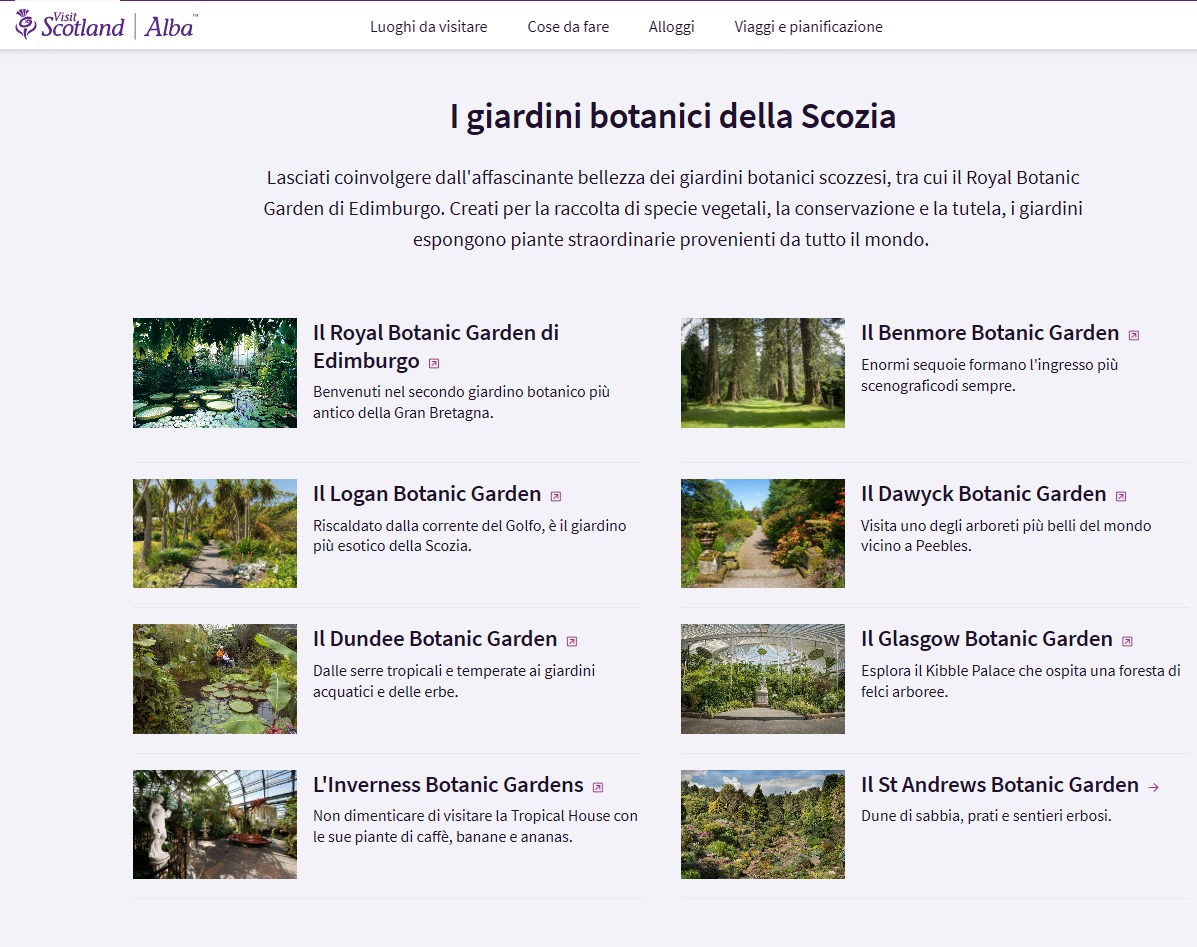The height and width of the screenshot is (947, 1197).
Task: Open Il Dundee Botanic Garden link
Action: pos(435,639)
